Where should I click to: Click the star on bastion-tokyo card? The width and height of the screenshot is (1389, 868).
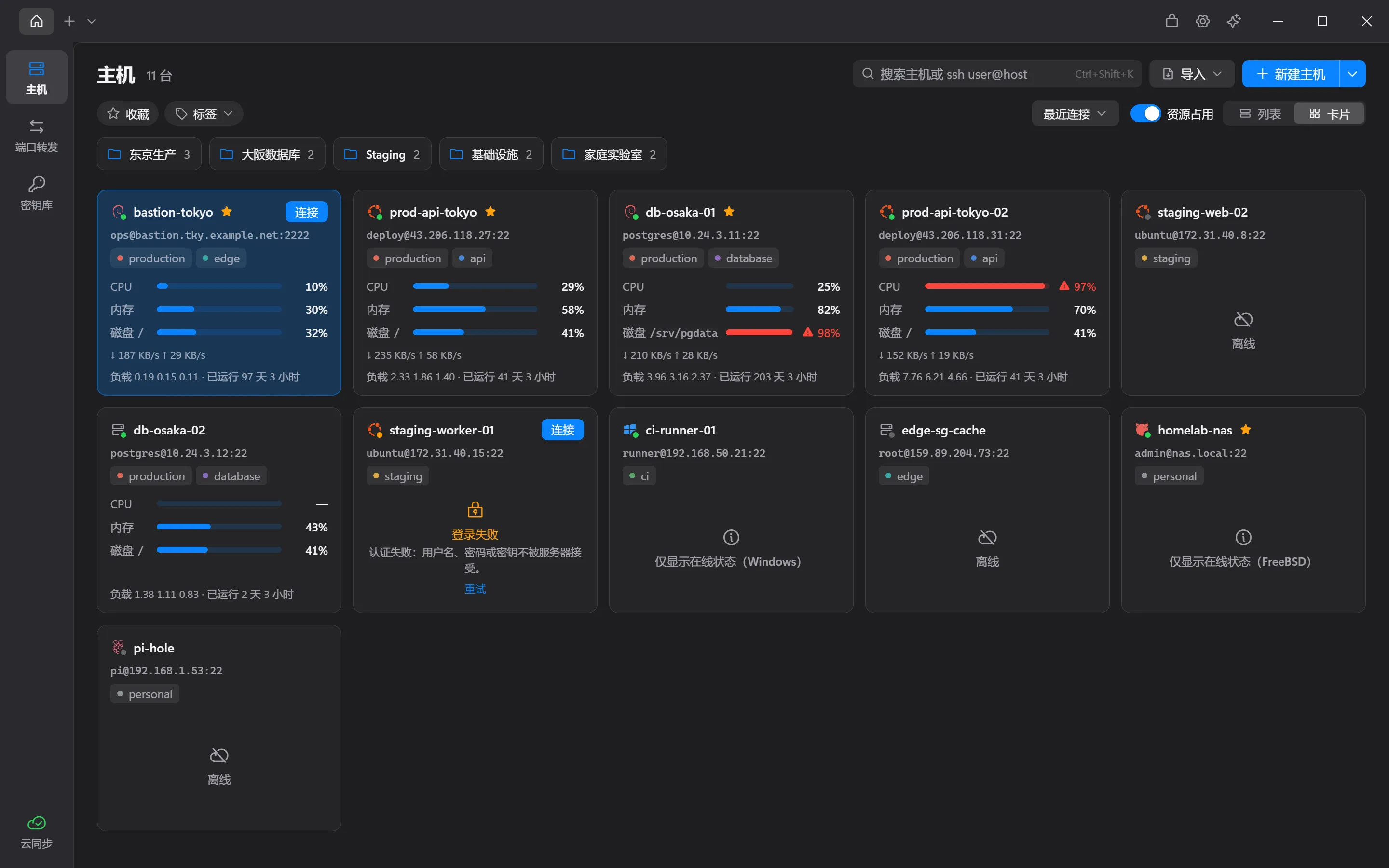[227, 211]
